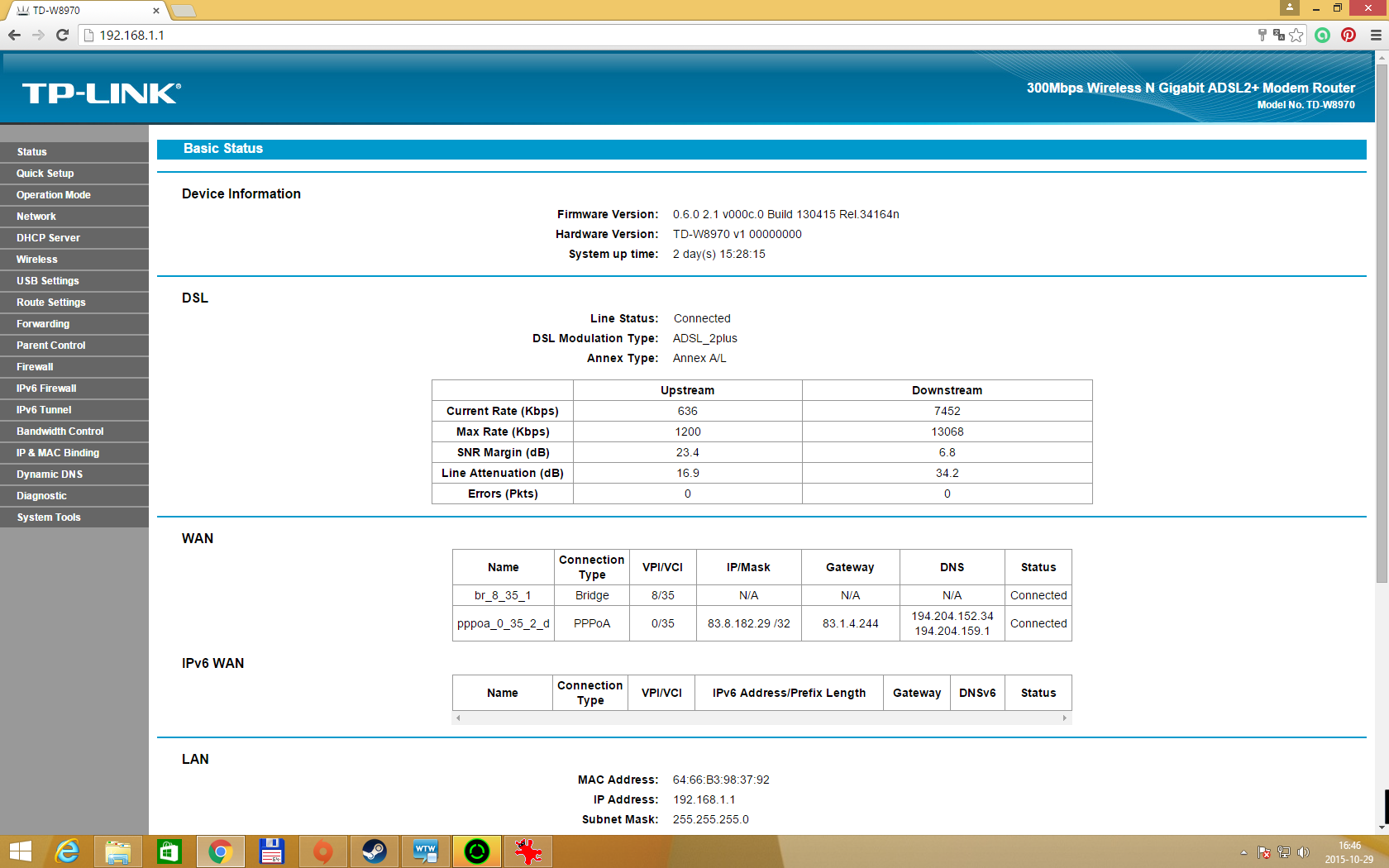
Task: Open the System Tools sidebar menu
Action: pyautogui.click(x=49, y=517)
